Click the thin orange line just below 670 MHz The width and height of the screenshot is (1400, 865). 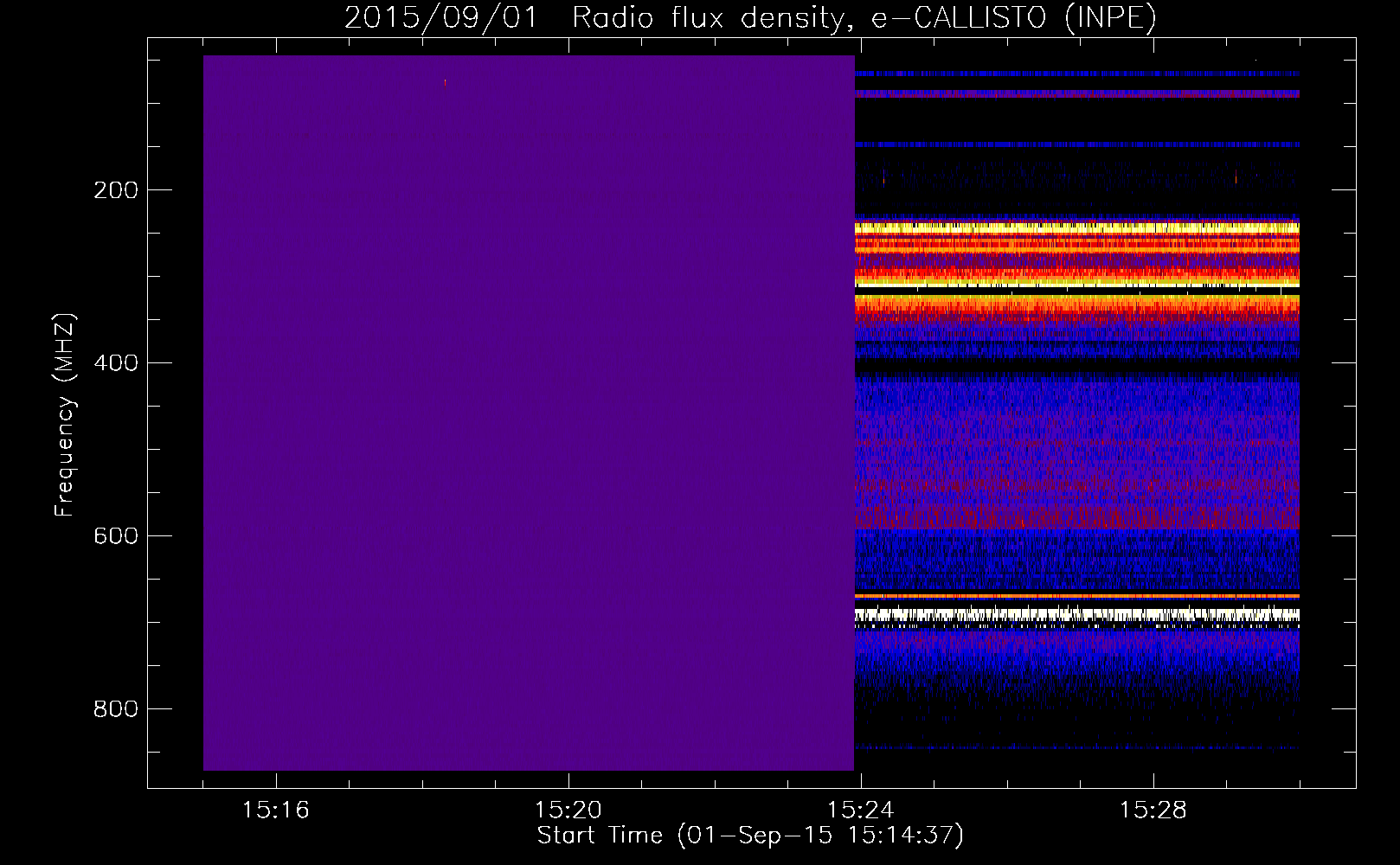coord(1076,596)
